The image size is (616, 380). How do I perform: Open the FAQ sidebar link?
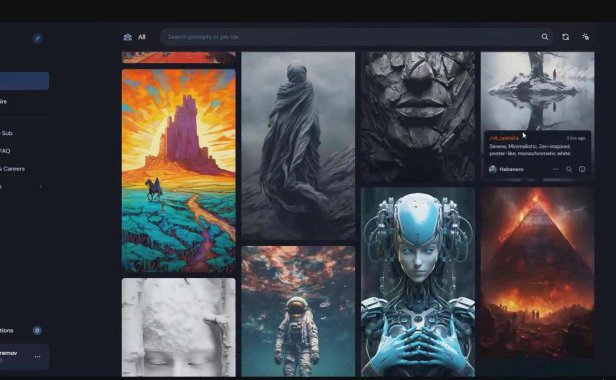click(x=5, y=151)
